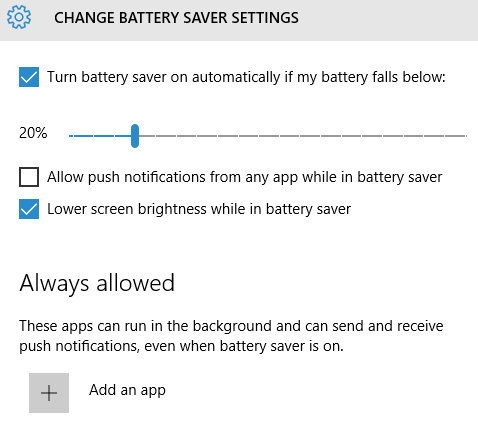Image resolution: width=478 pixels, height=426 pixels.
Task: Click the blue settings gear icon
Action: pos(19,17)
